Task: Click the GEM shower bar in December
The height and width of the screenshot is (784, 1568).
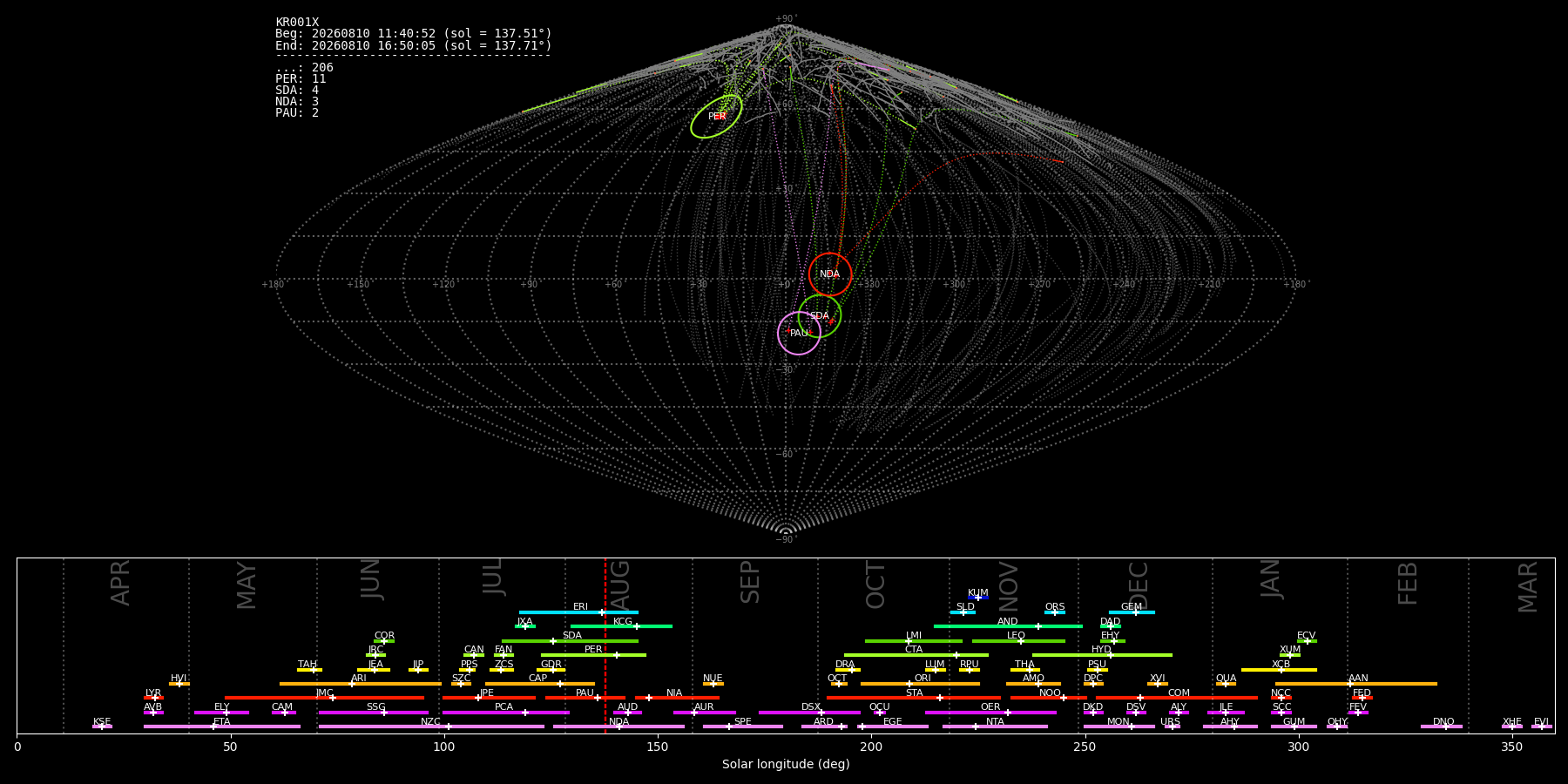Action: coord(1132,612)
